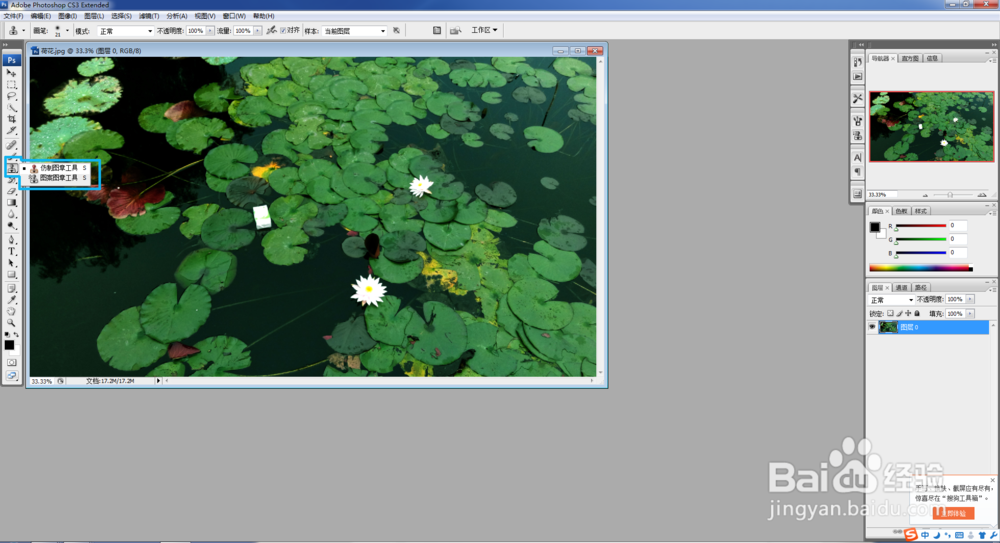
Task: Select the Magic Wand tool
Action: tap(11, 107)
